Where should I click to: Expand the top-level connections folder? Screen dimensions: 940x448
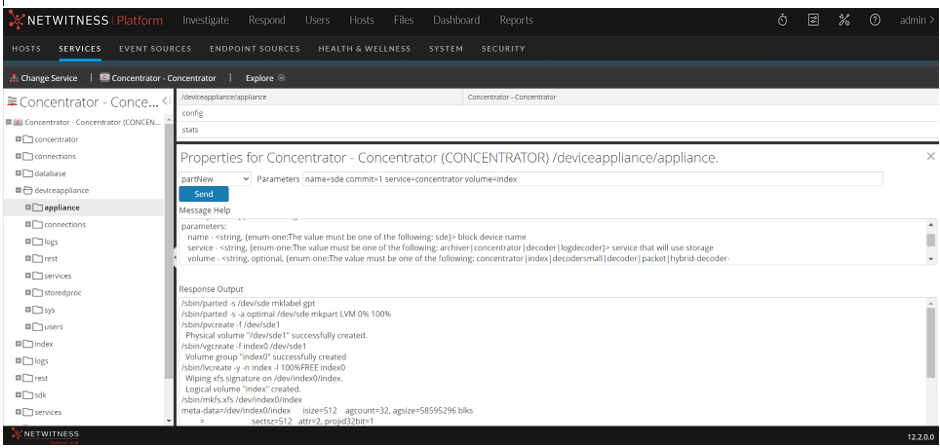19,157
